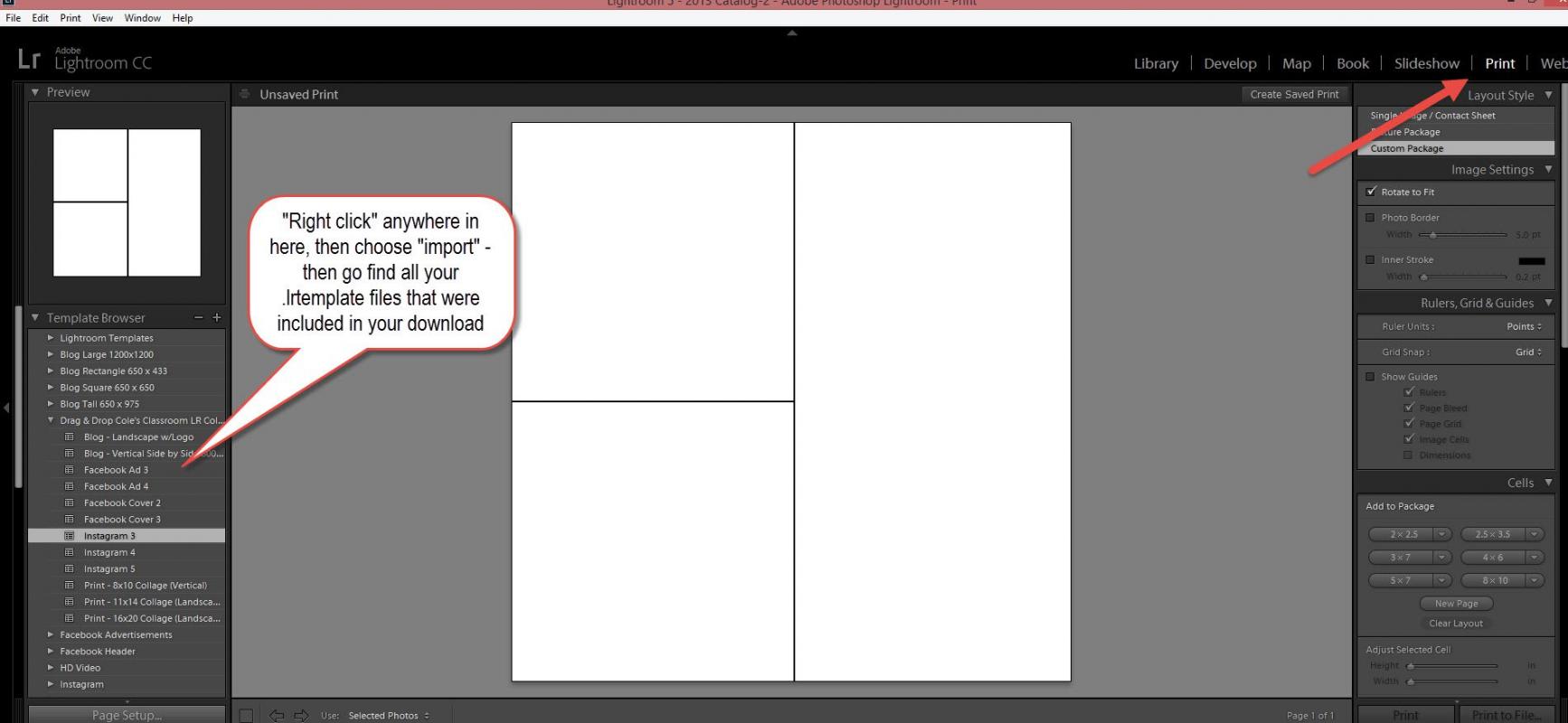Select the Custom Package layout style
This screenshot has height=723, width=1568.
[1456, 148]
